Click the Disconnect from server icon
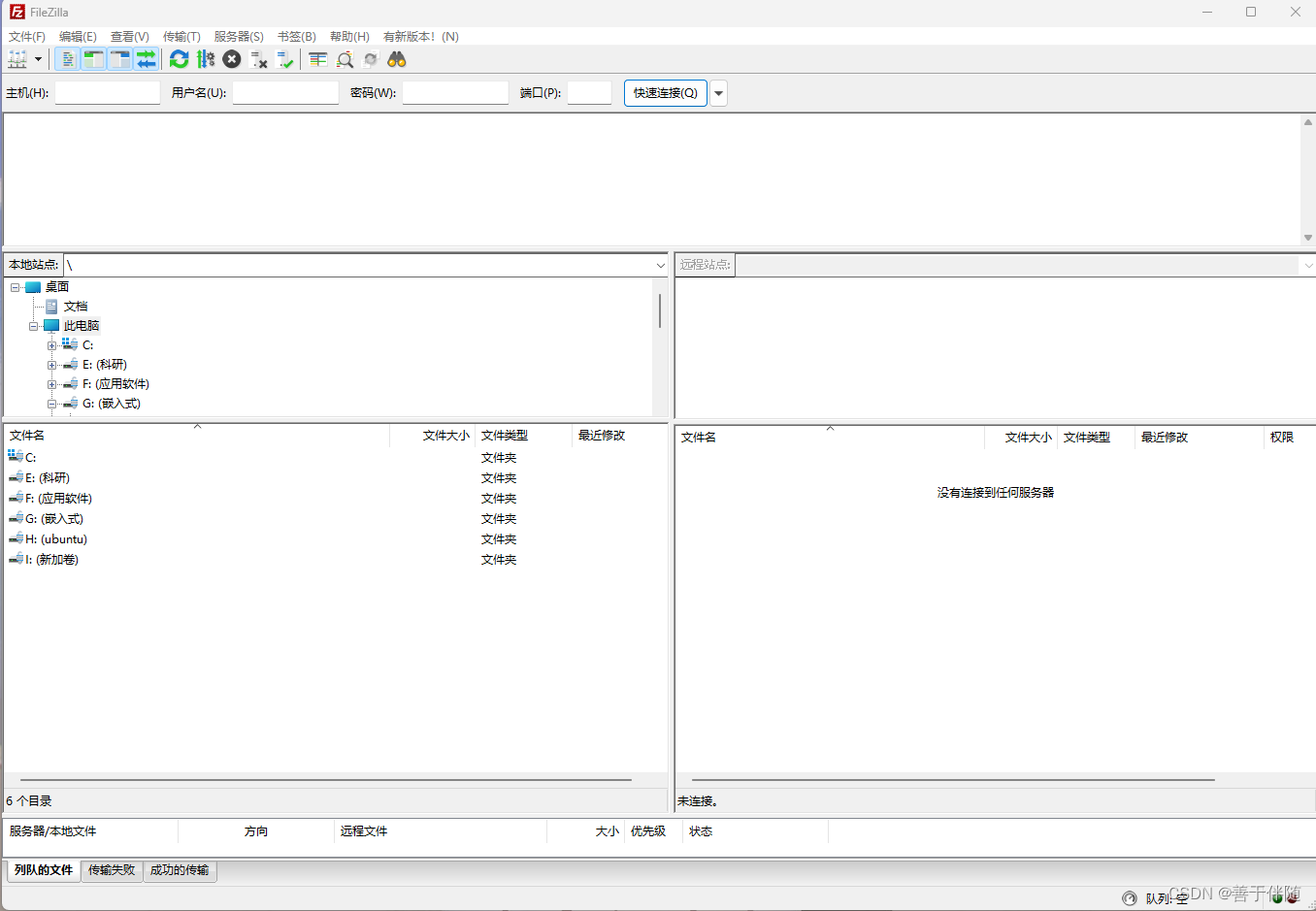Screen dimensions: 1316x911 [258, 59]
